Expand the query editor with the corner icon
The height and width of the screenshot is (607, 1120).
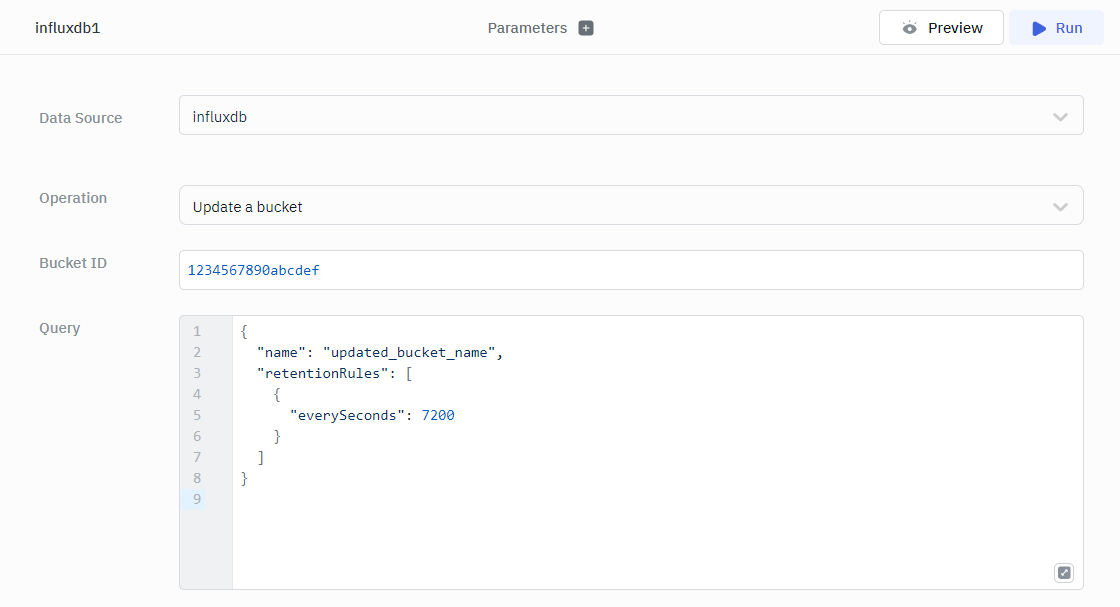pos(1064,573)
